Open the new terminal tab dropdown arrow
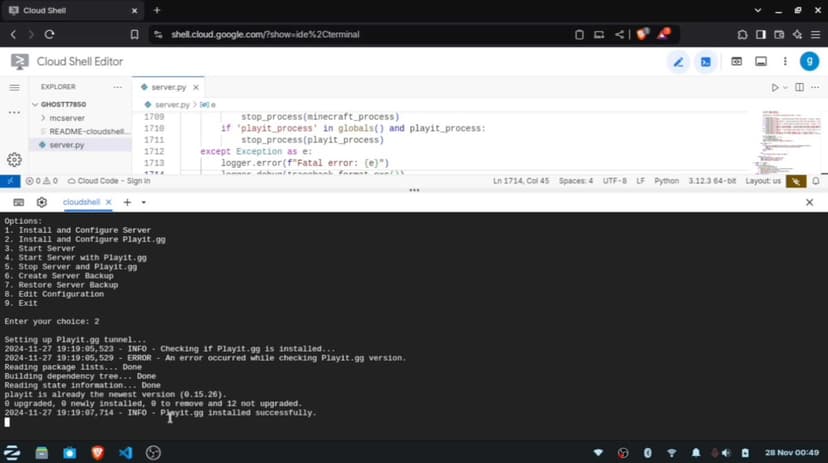Screen dimensions: 828x463 point(144,202)
